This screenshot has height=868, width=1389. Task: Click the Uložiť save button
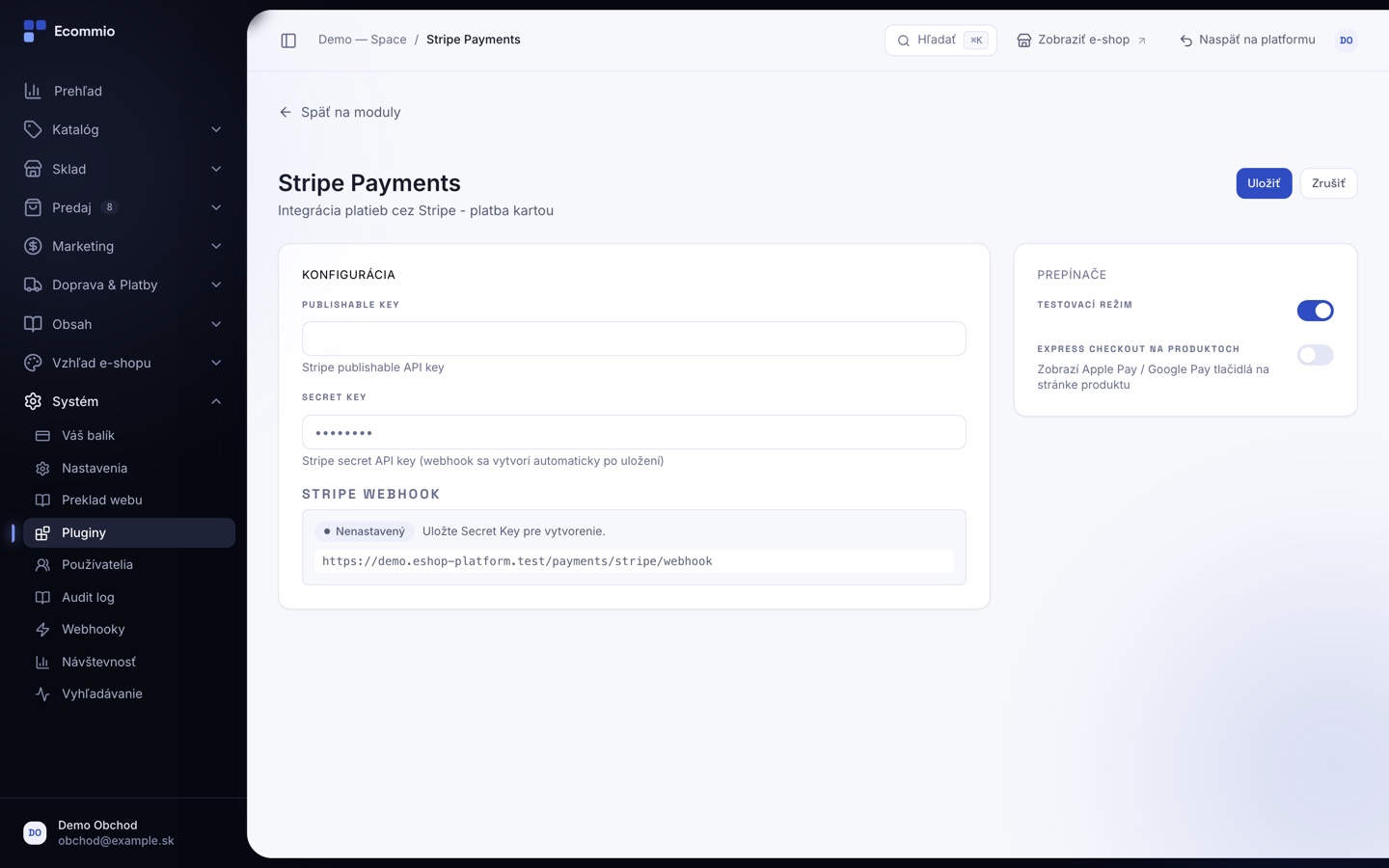point(1264,183)
